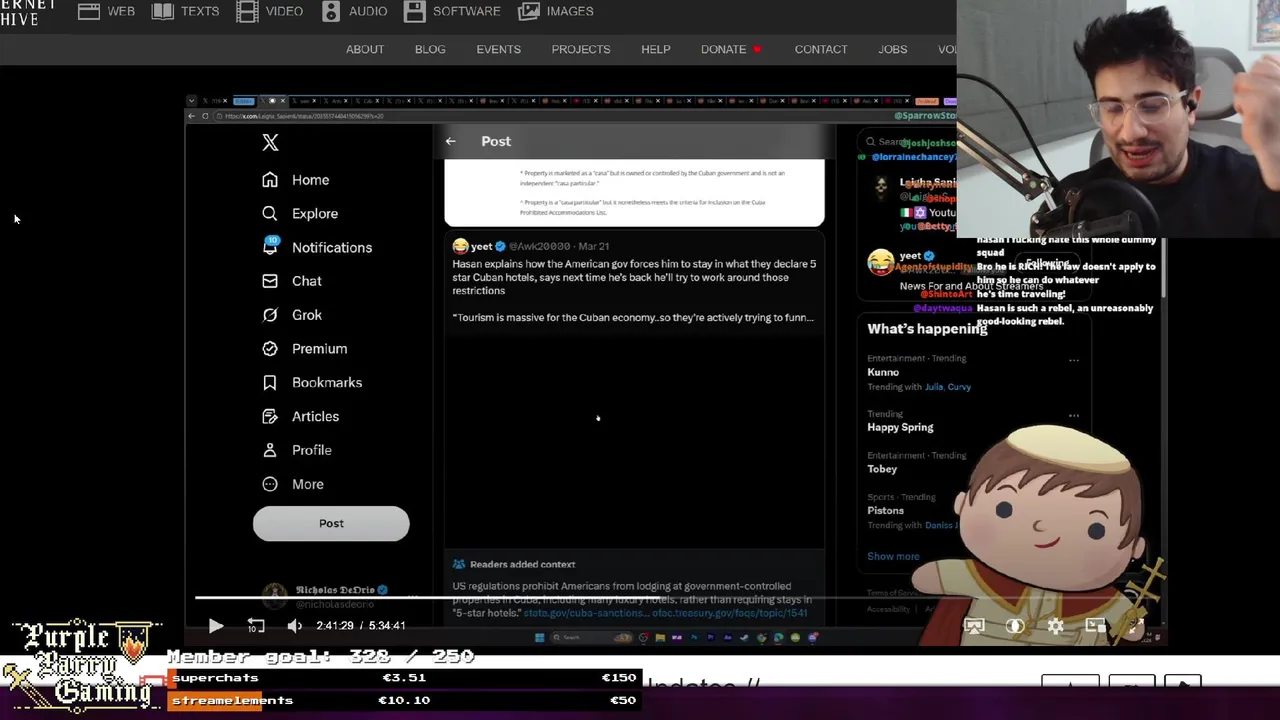Open the Audio media section
This screenshot has height=720, width=1280.
click(354, 11)
